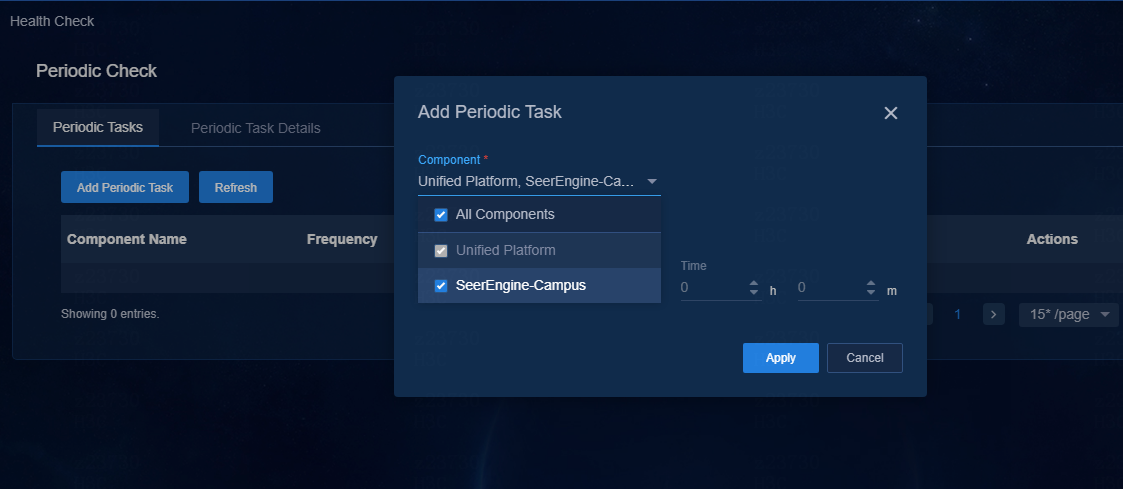The image size is (1123, 489).
Task: Close the Add Periodic Task dialog
Action: (x=890, y=113)
